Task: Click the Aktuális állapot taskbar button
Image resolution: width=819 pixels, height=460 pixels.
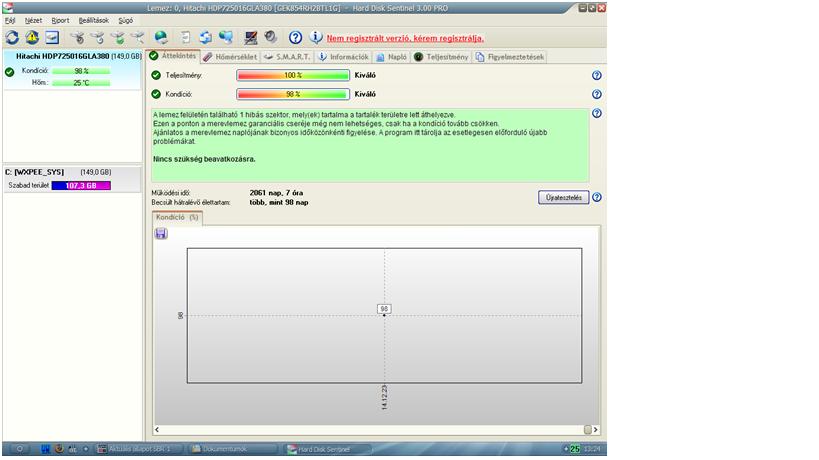Action: coord(140,449)
